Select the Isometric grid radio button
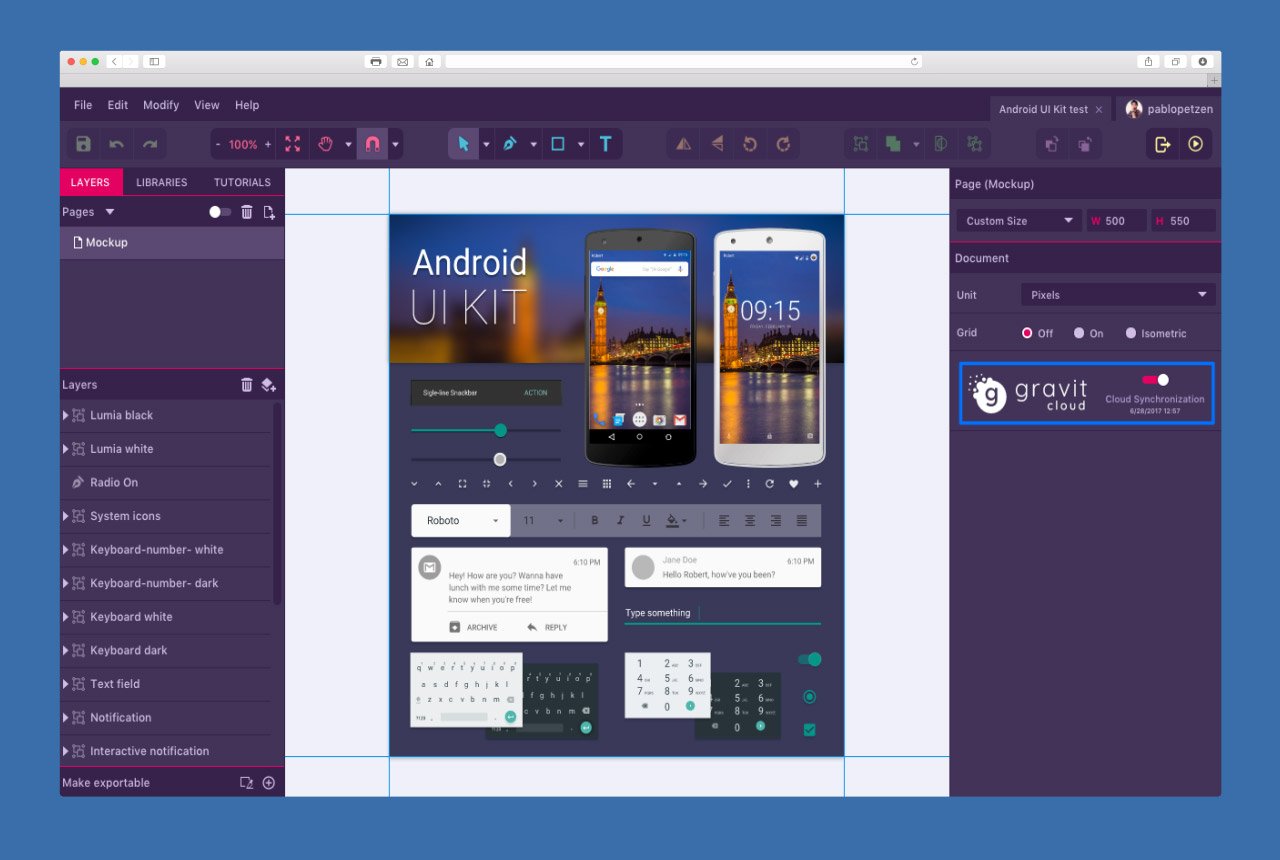This screenshot has height=860, width=1280. click(x=1133, y=332)
